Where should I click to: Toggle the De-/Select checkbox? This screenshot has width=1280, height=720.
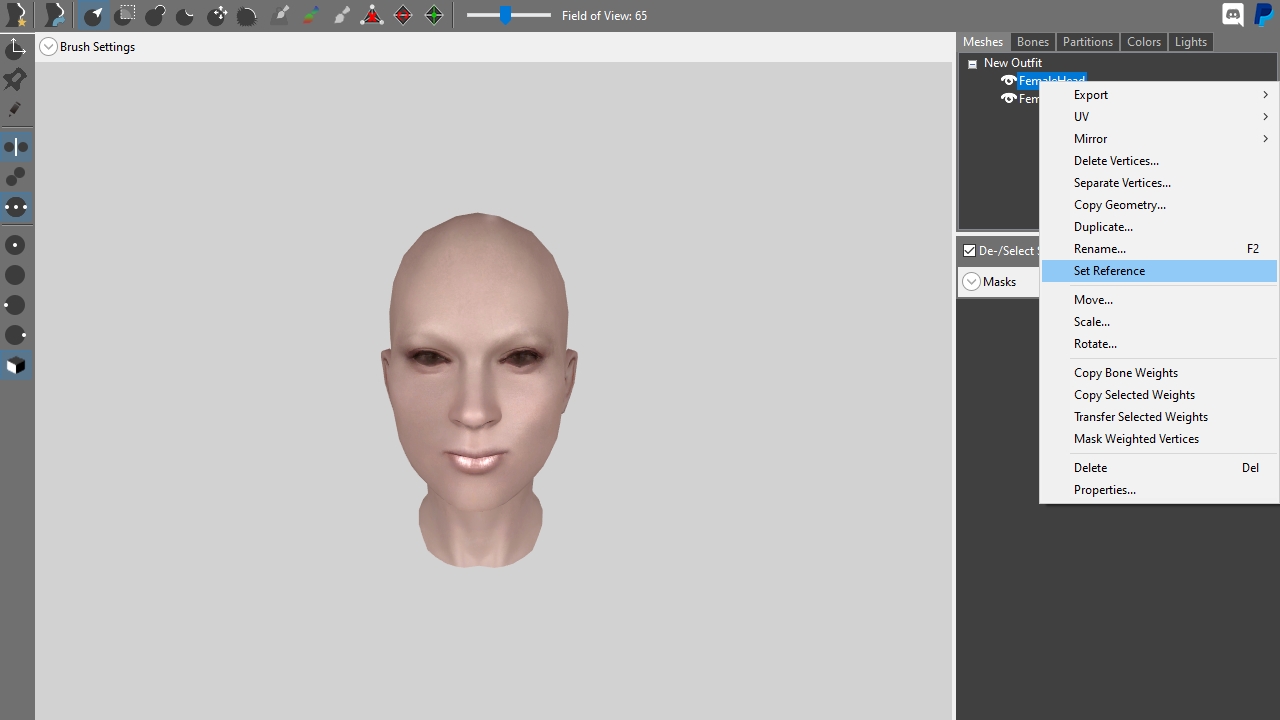969,251
